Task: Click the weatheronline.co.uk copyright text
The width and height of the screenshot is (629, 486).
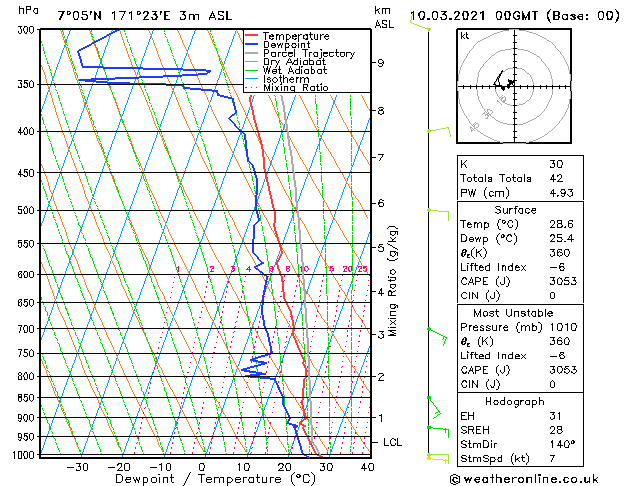Action: (x=524, y=479)
